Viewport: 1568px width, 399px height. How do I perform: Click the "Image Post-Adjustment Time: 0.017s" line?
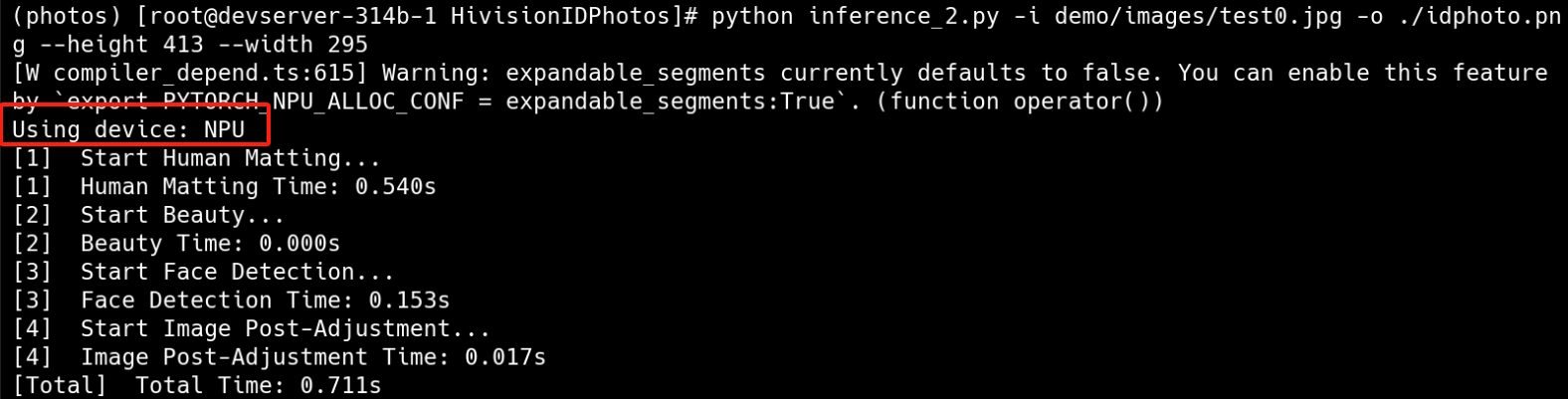[312, 356]
